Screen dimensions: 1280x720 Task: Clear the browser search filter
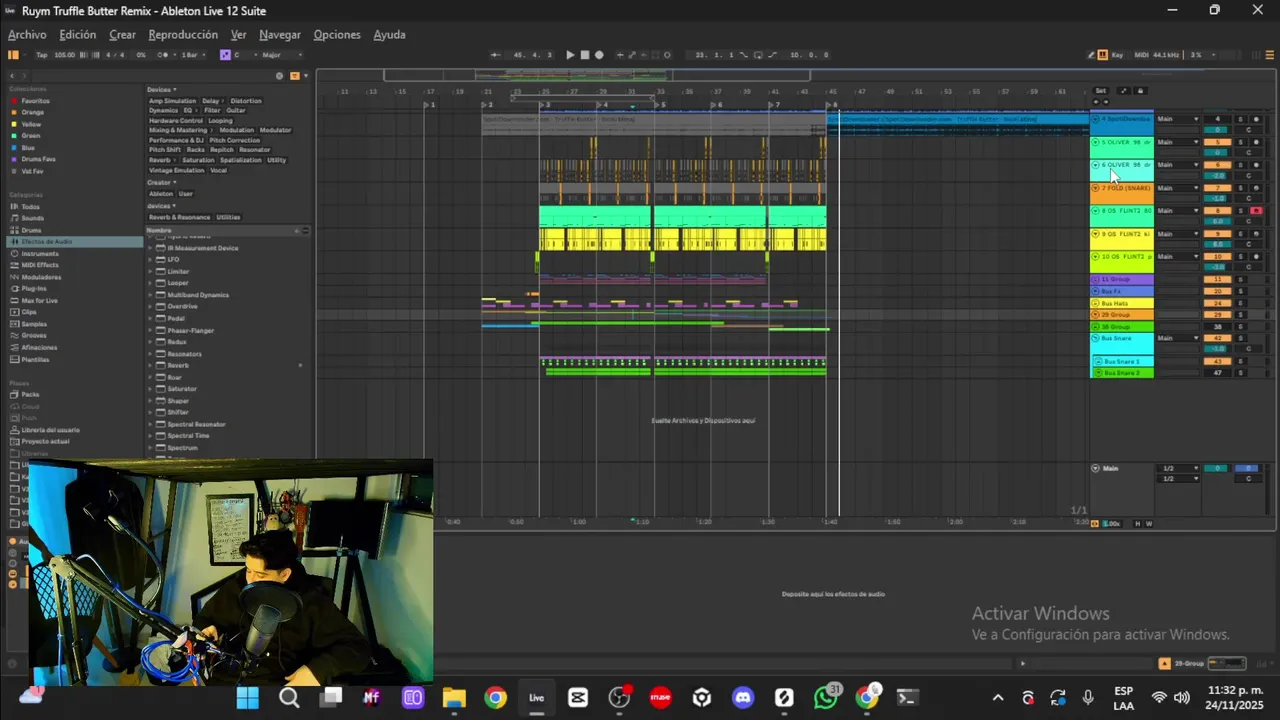[x=280, y=76]
